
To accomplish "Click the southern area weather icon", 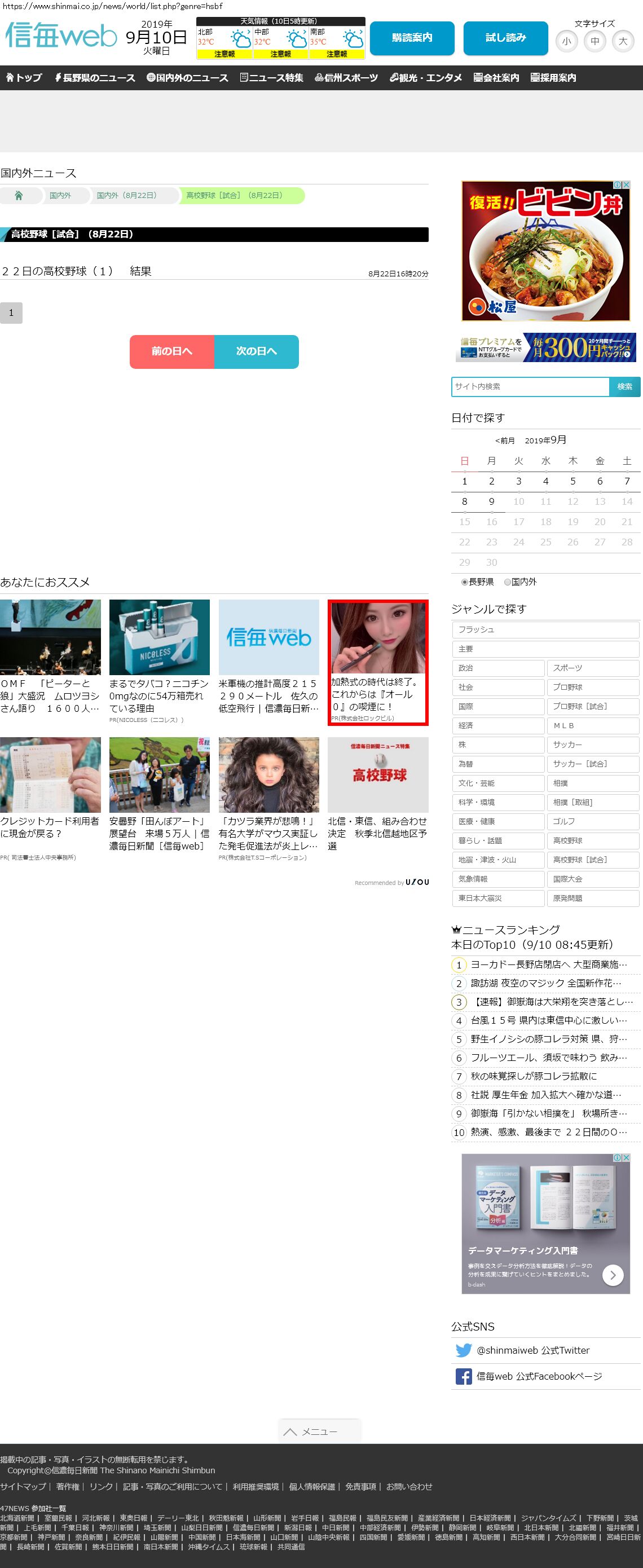I will pos(353,39).
